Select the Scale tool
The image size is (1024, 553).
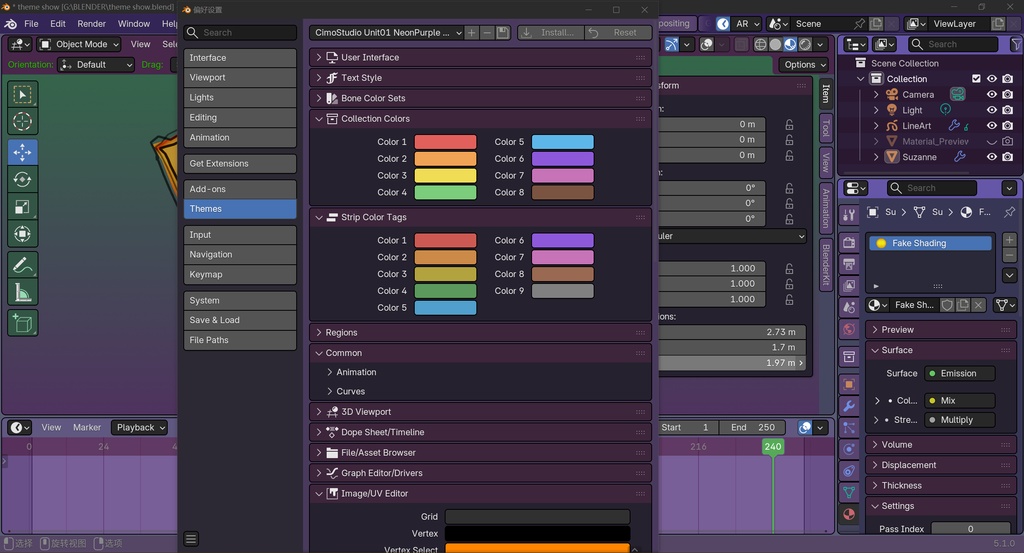[22, 207]
